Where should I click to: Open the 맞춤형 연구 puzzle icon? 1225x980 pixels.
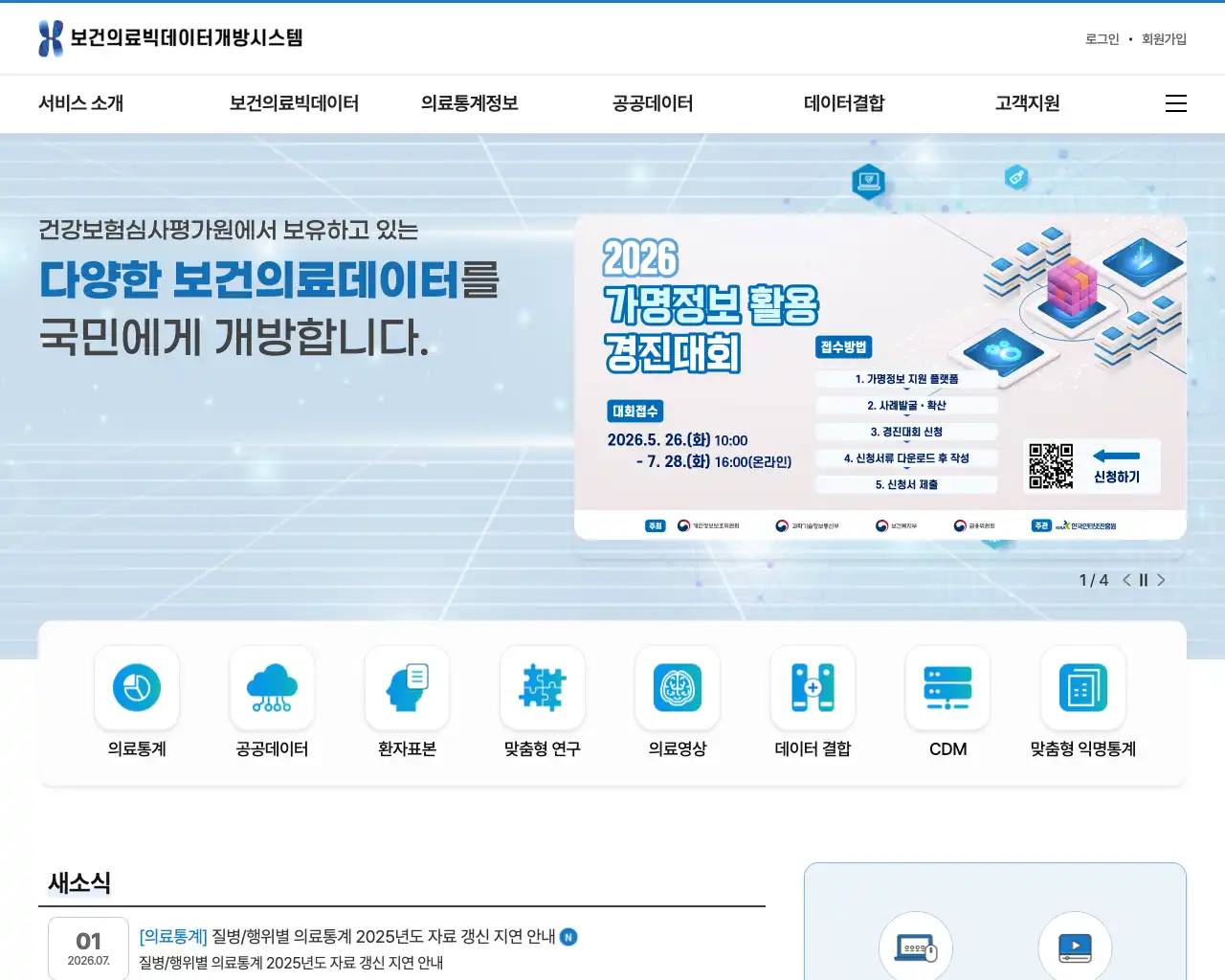[x=543, y=687]
